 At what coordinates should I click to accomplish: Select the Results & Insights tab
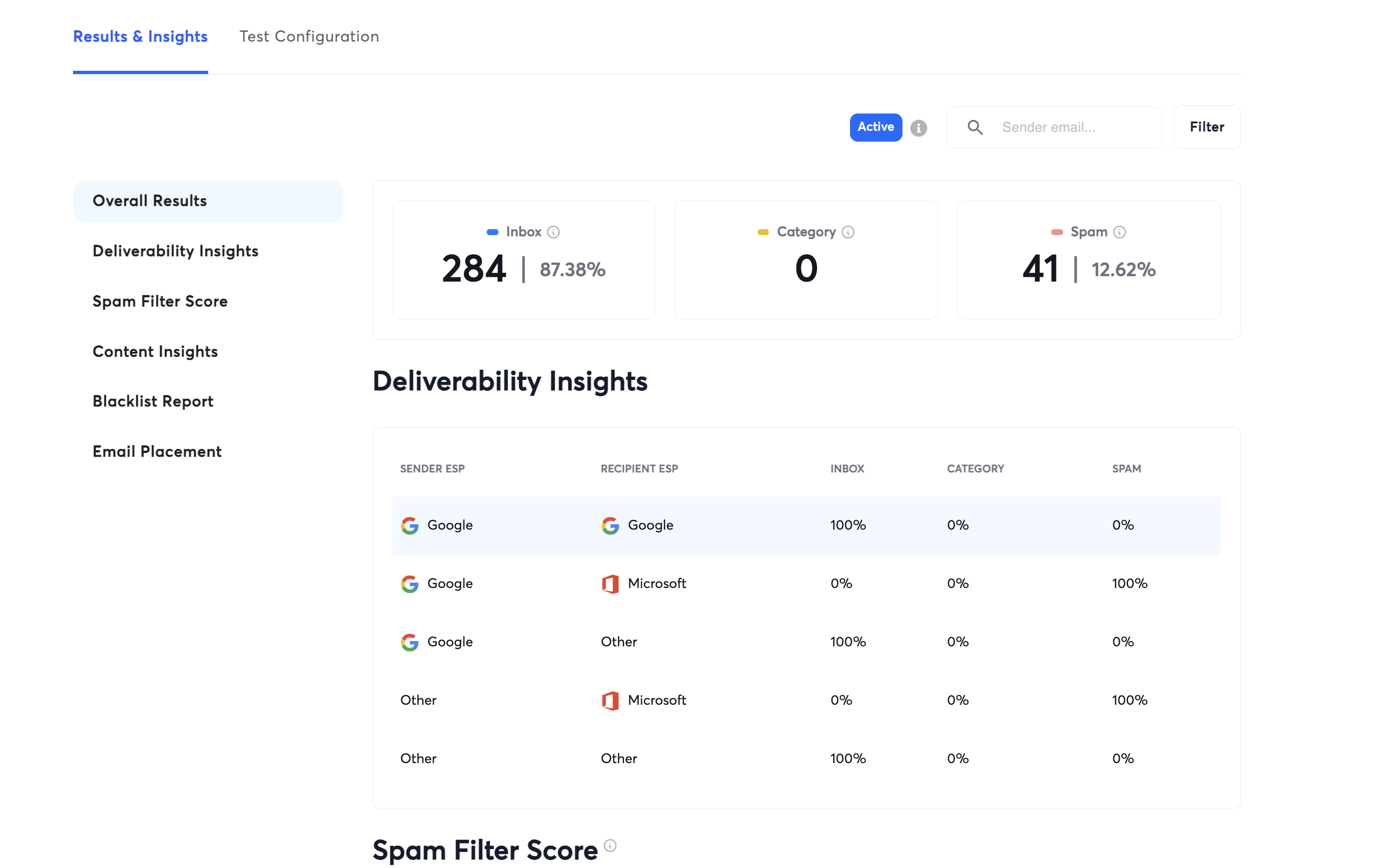(140, 36)
